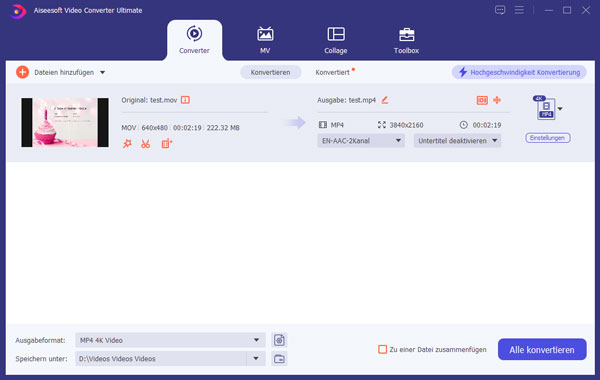Click the Ausgabe: test.mp4 text
This screenshot has height=380, width=600.
point(346,100)
